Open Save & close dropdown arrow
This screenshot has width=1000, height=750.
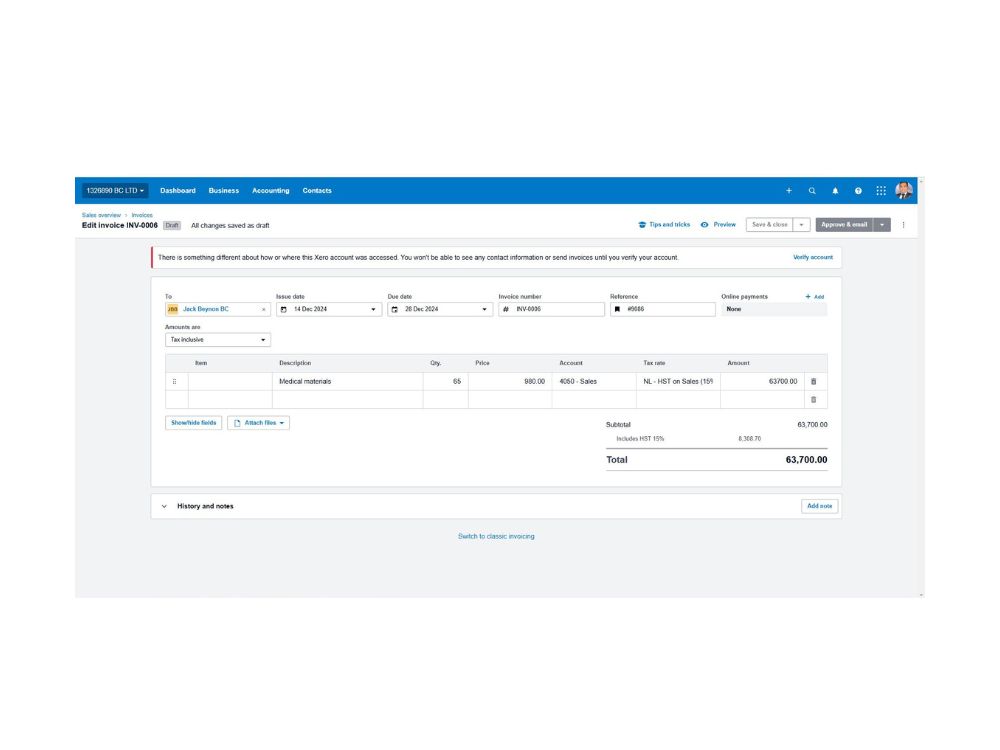coord(802,224)
